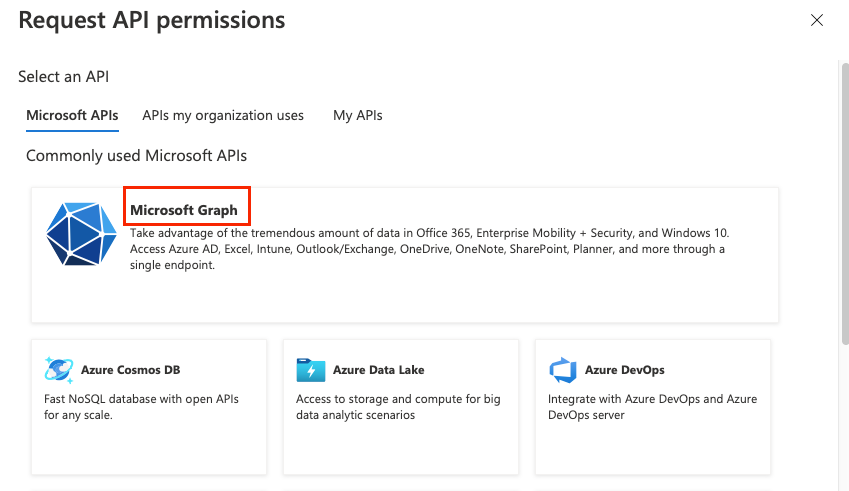Open the Azure DevOps title
849x491 pixels.
click(x=625, y=370)
